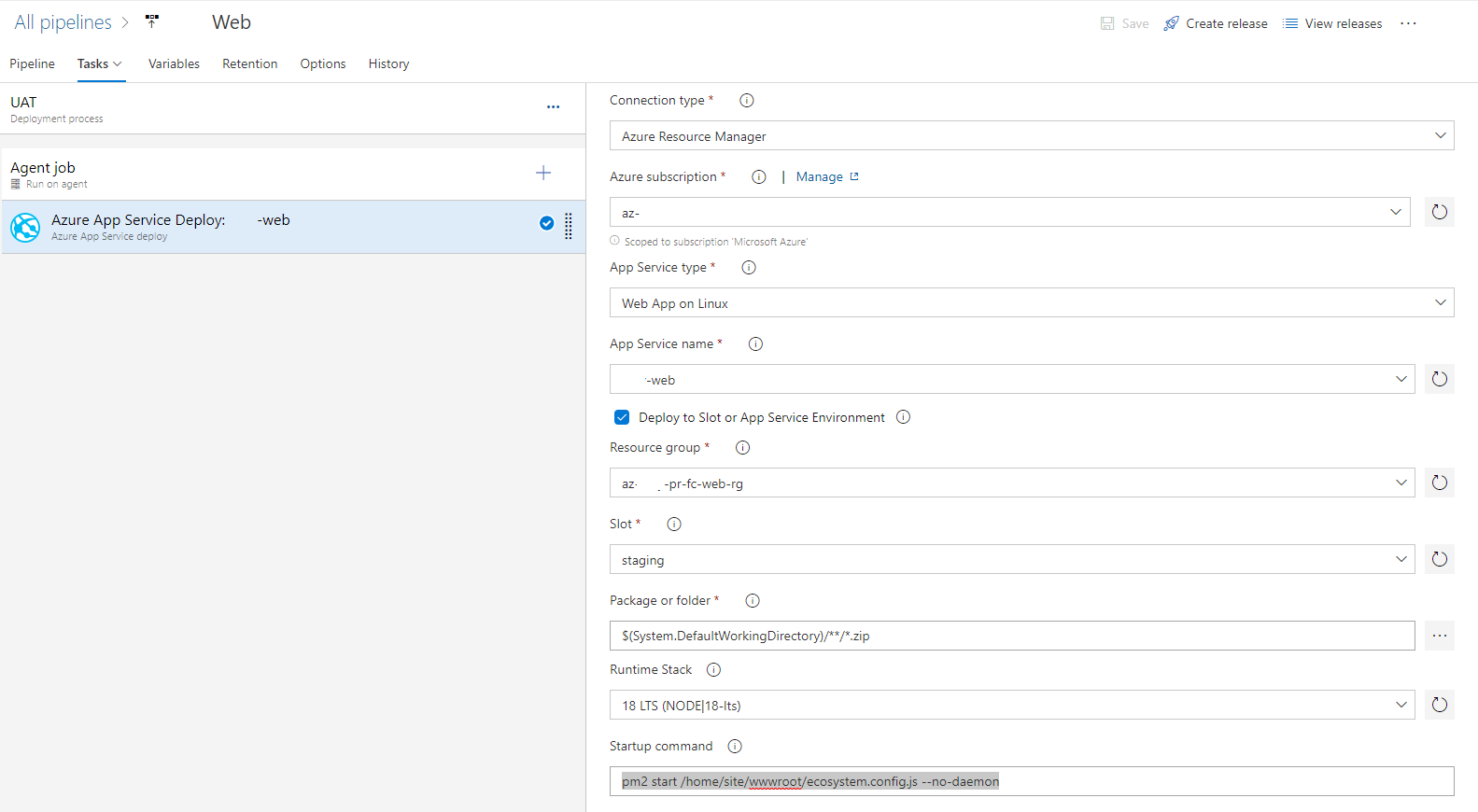Viewport: 1478px width, 812px height.
Task: Show info for Resource group
Action: coord(743,447)
